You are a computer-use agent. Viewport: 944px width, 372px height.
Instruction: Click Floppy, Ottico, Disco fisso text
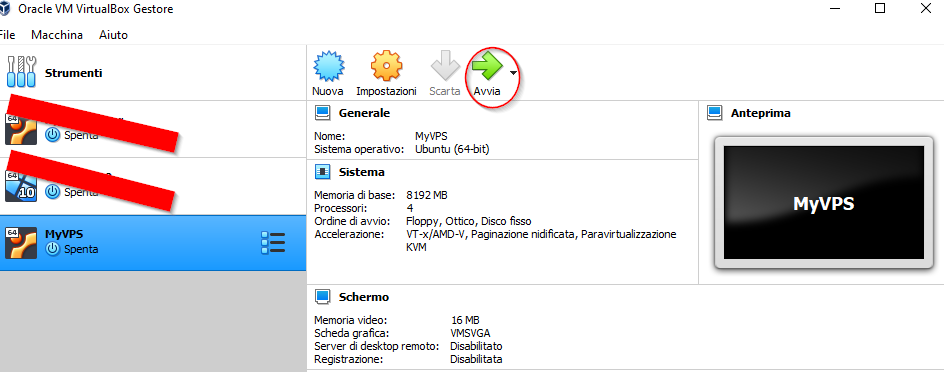click(469, 221)
